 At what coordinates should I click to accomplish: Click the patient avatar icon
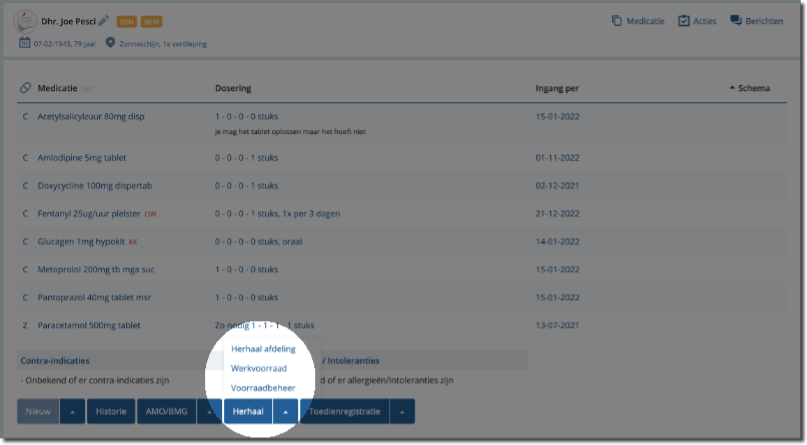click(x=24, y=21)
